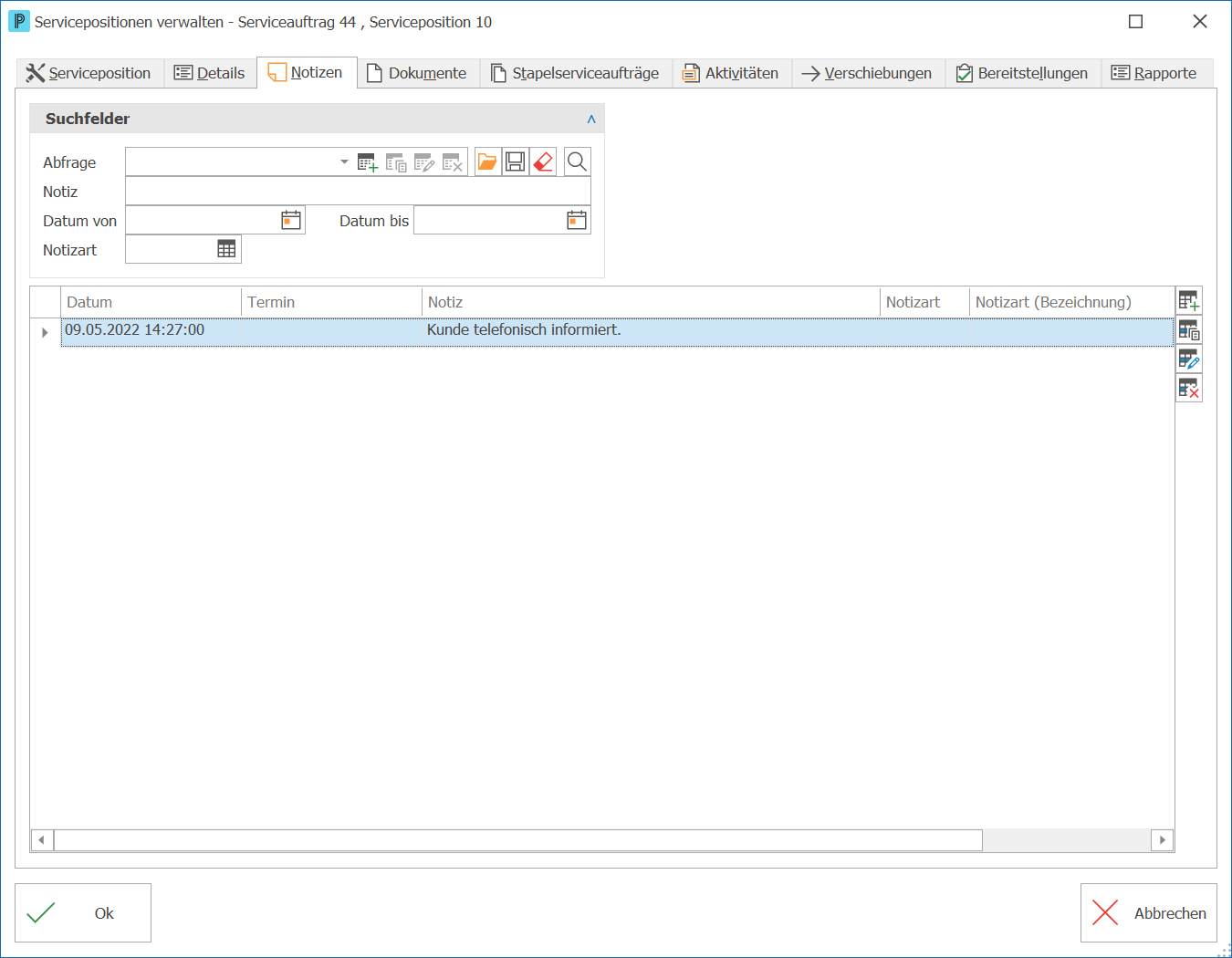The width and height of the screenshot is (1232, 958).
Task: Open the Abfrage dropdown list
Action: [344, 161]
